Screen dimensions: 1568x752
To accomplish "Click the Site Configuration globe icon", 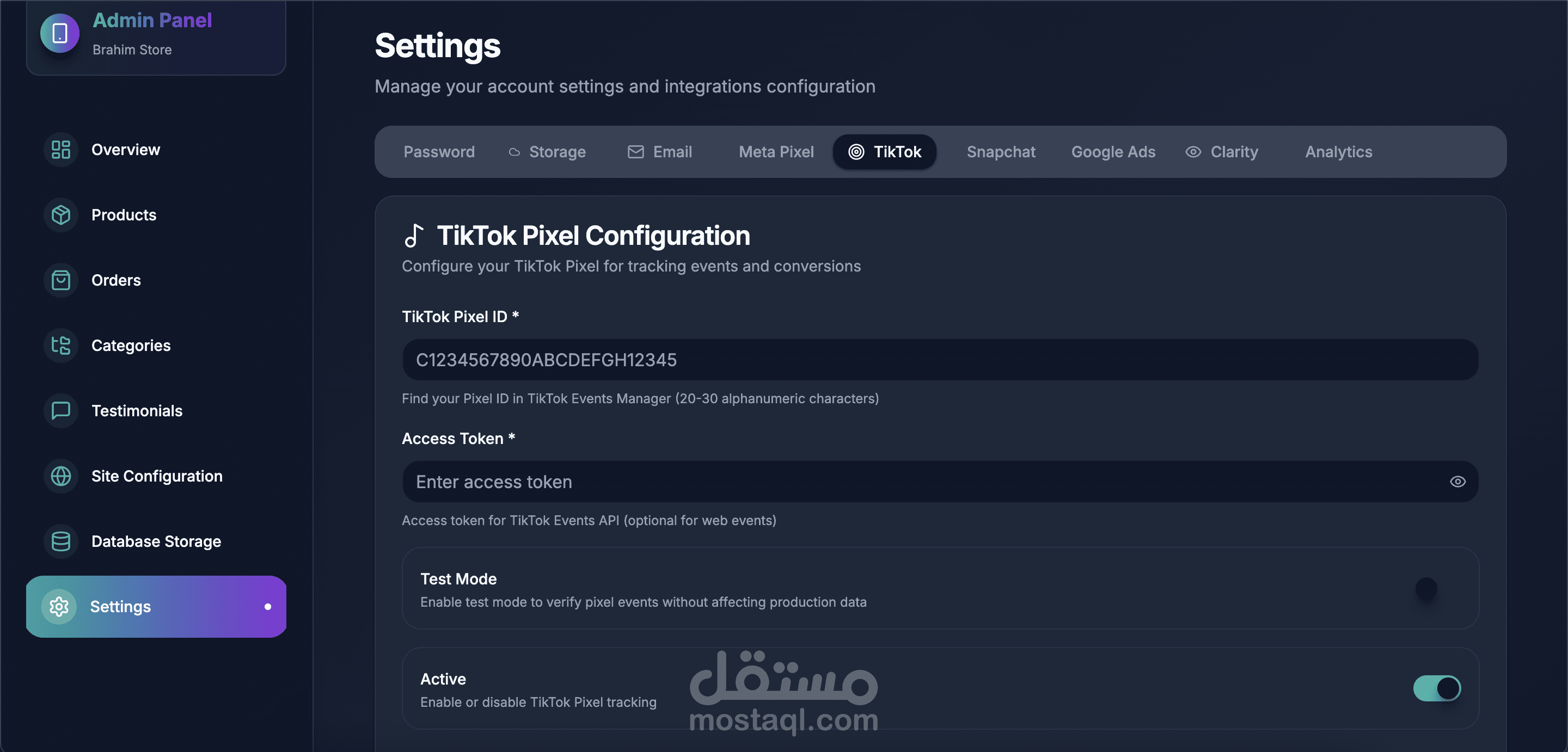I will pos(61,476).
